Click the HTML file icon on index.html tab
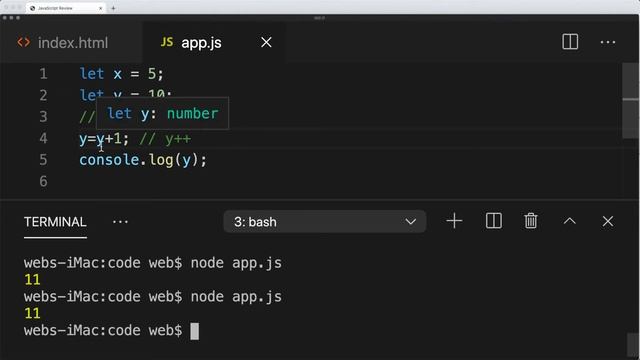The image size is (640, 360). coord(24,42)
